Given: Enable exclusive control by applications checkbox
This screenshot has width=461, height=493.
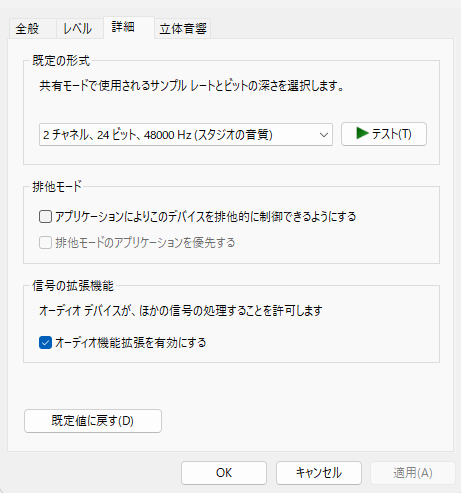Looking at the screenshot, I should 45,217.
